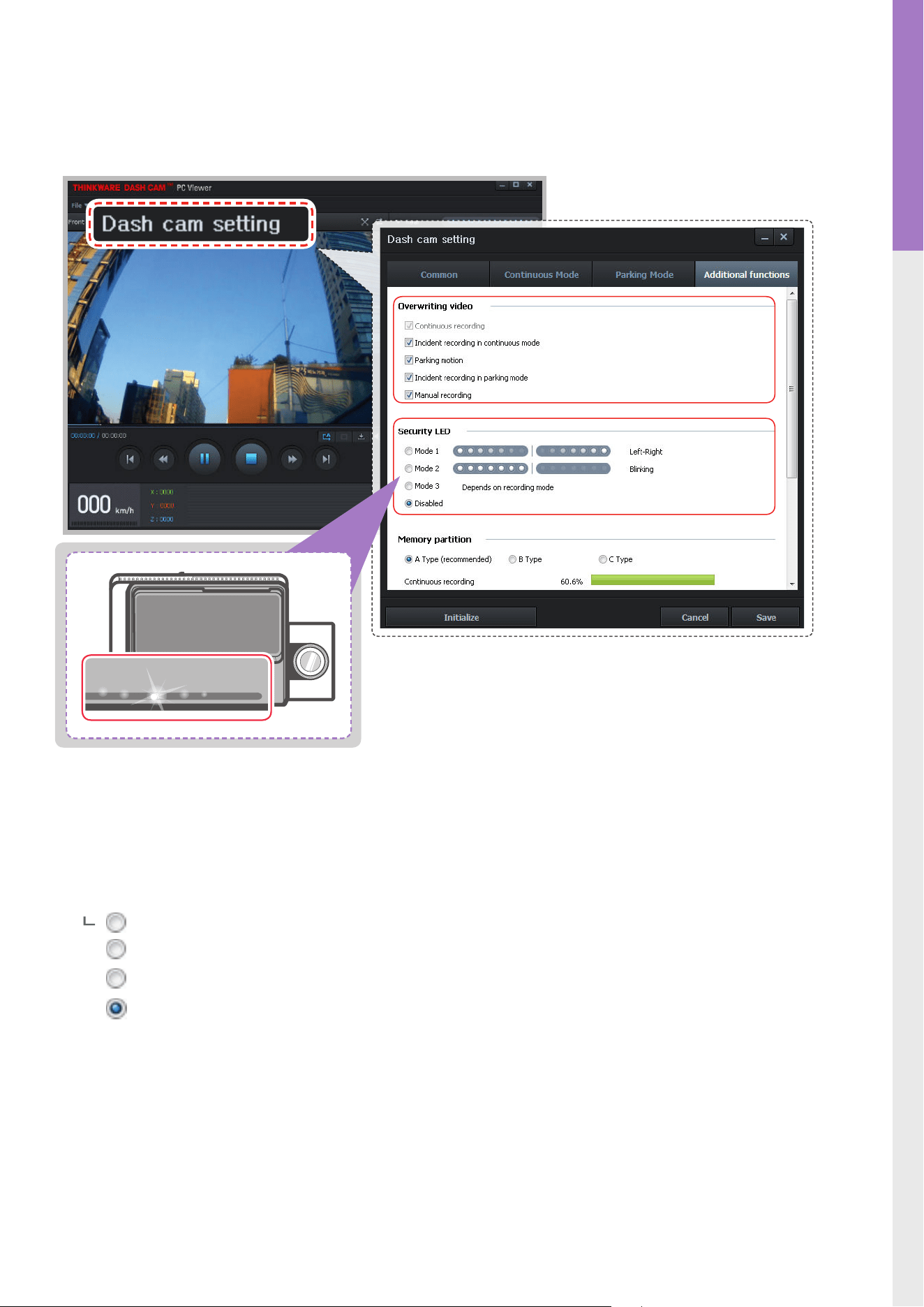Click the Mode 2 right dimmed LED pattern
The height and width of the screenshot is (1307, 924).
pyautogui.click(x=573, y=468)
